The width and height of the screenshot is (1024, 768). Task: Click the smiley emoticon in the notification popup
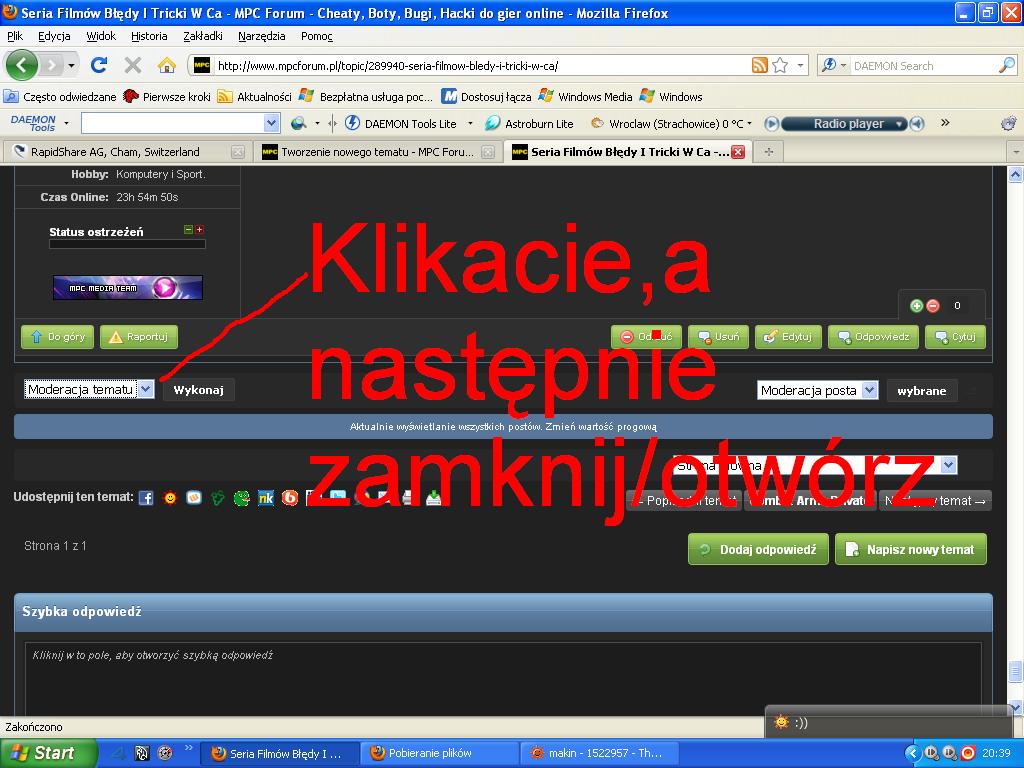780,722
